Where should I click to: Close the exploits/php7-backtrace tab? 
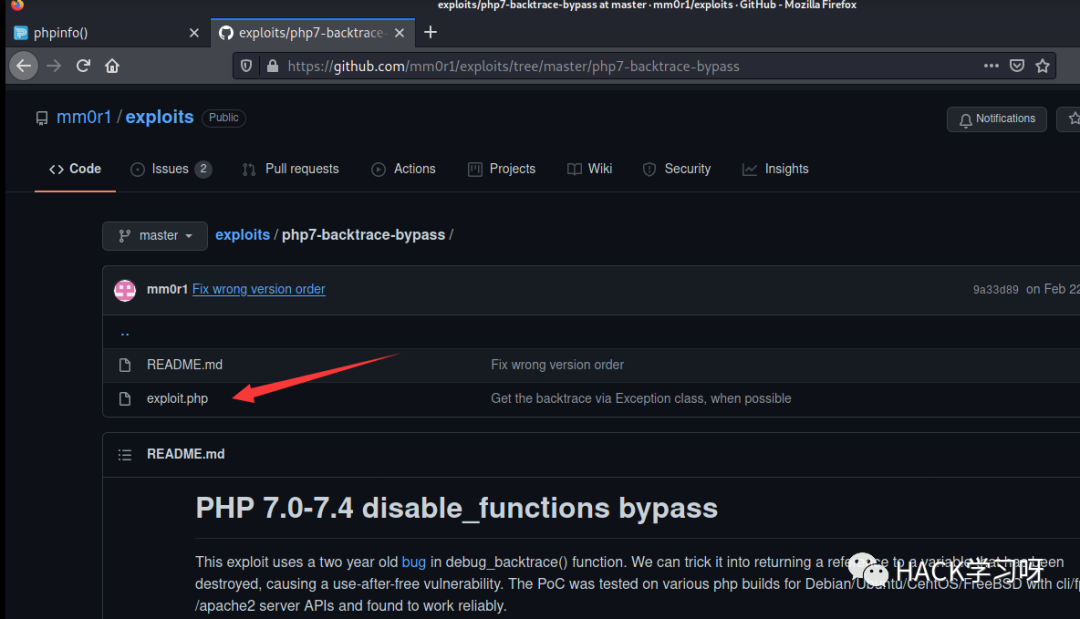coord(399,33)
